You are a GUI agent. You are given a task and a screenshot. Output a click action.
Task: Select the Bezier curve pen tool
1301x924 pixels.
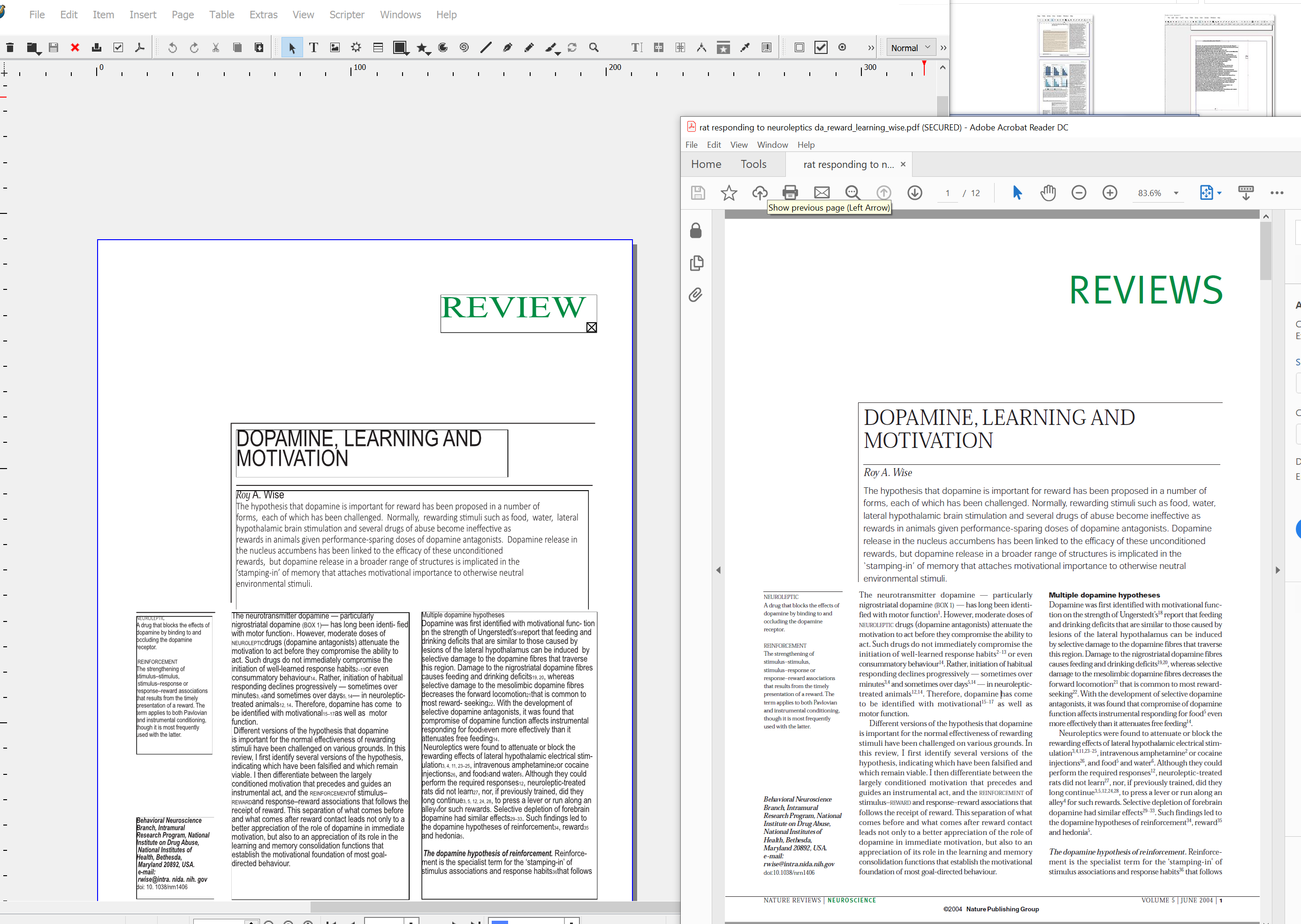pos(507,48)
